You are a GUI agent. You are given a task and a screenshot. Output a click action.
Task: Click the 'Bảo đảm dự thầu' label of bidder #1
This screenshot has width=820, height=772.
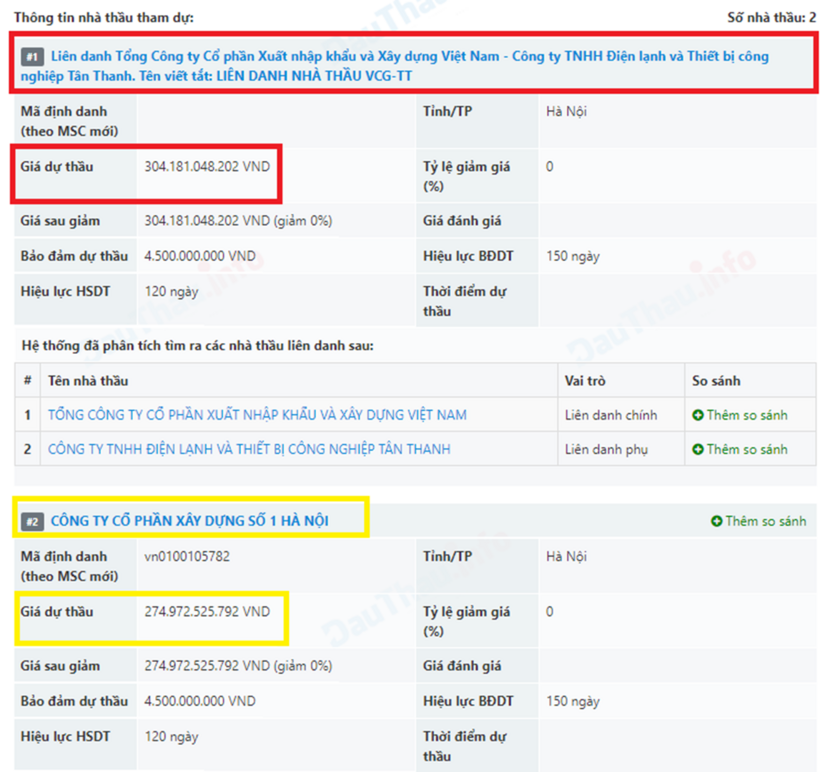click(x=74, y=256)
